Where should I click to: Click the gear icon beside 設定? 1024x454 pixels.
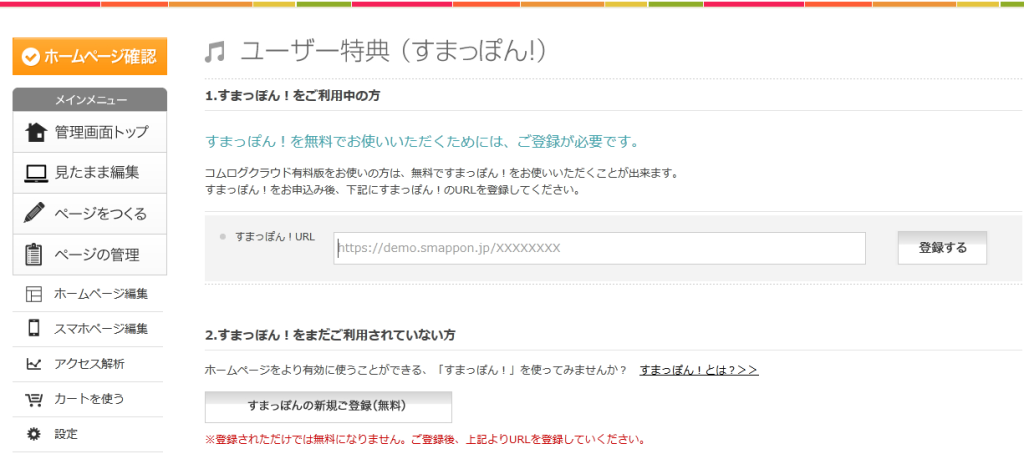(x=34, y=434)
